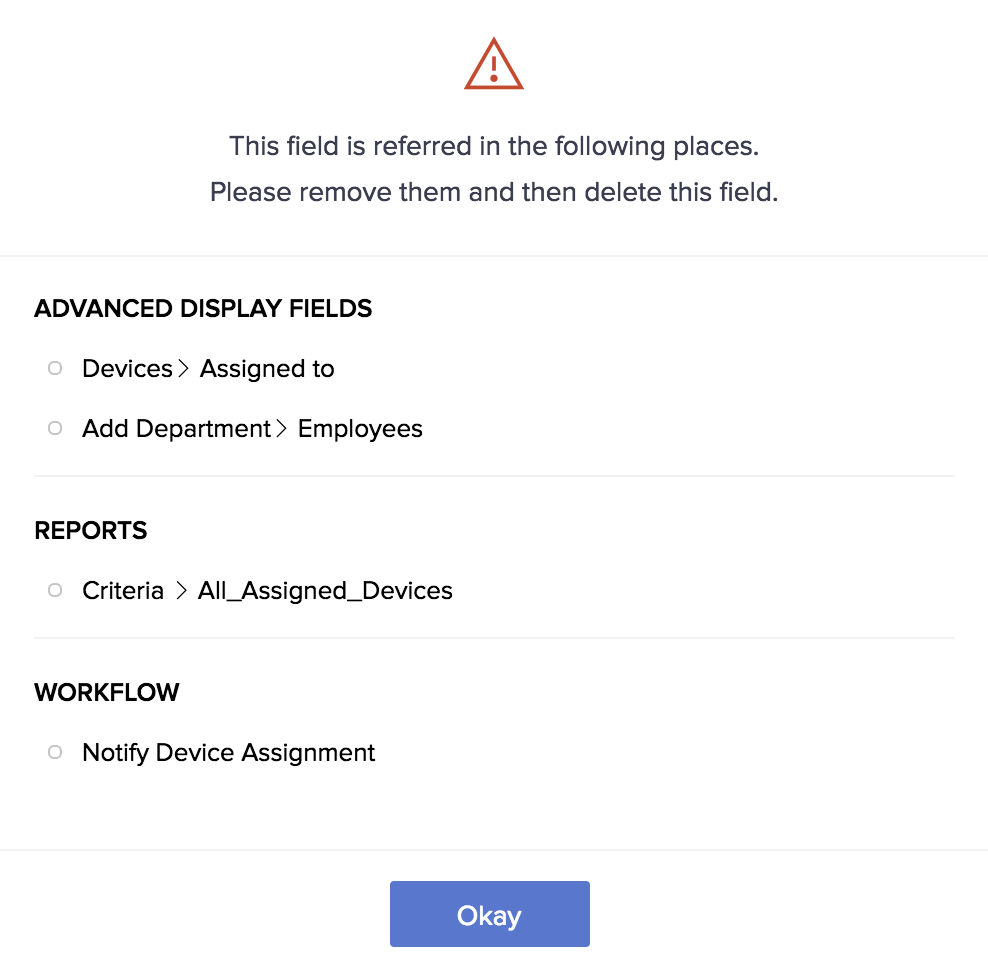Select the Devices label

click(127, 369)
